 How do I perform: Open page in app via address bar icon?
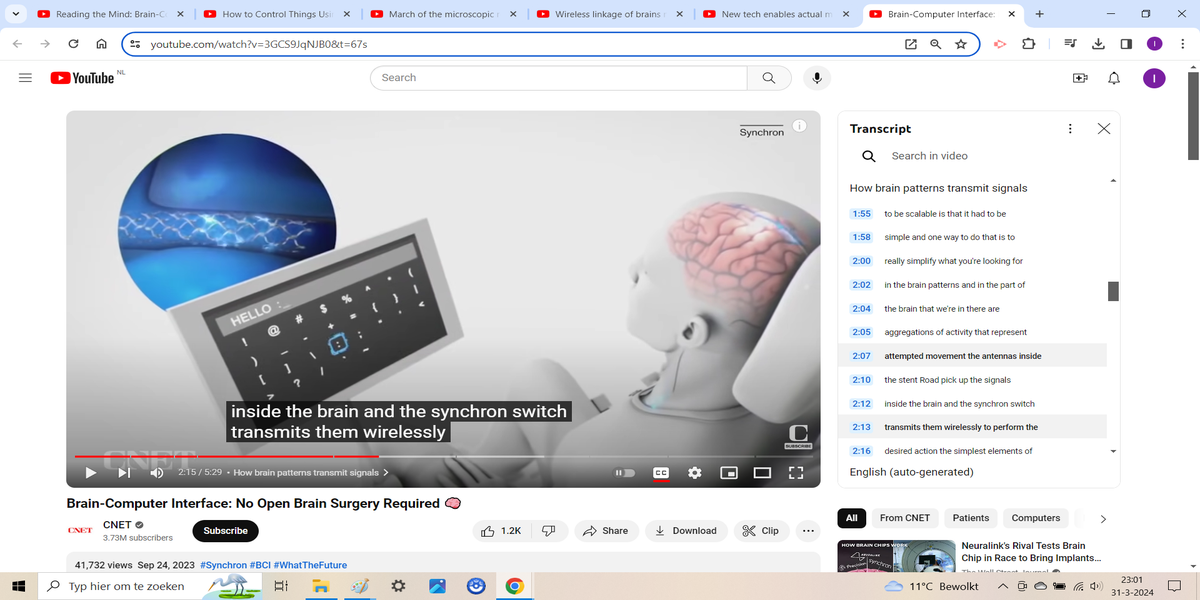[910, 44]
